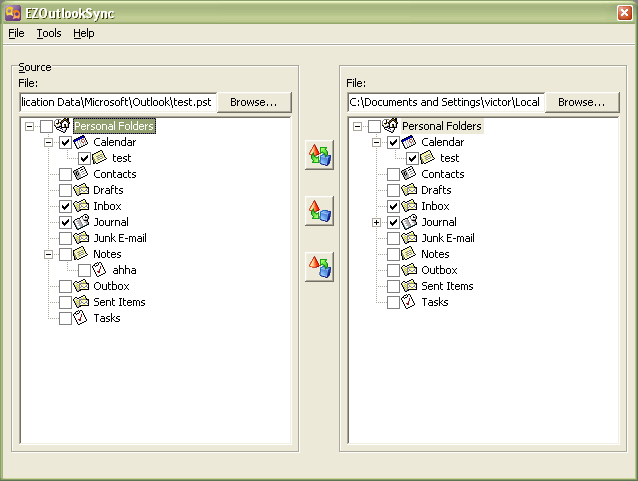
Task: Click the source Drafts folder icon
Action: 81,190
